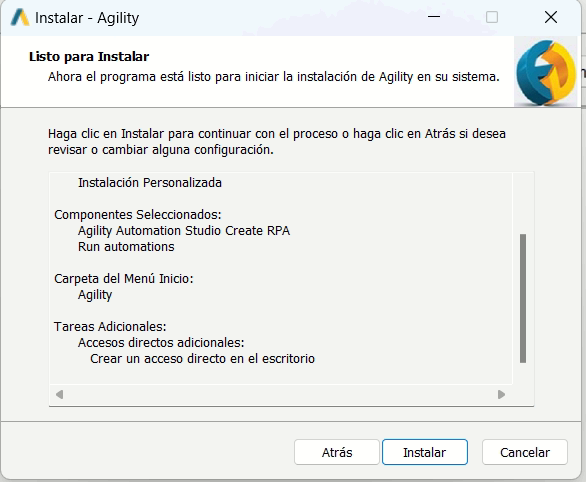This screenshot has height=482, width=586.
Task: Cancel the setup with Cancelar
Action: pyautogui.click(x=525, y=452)
